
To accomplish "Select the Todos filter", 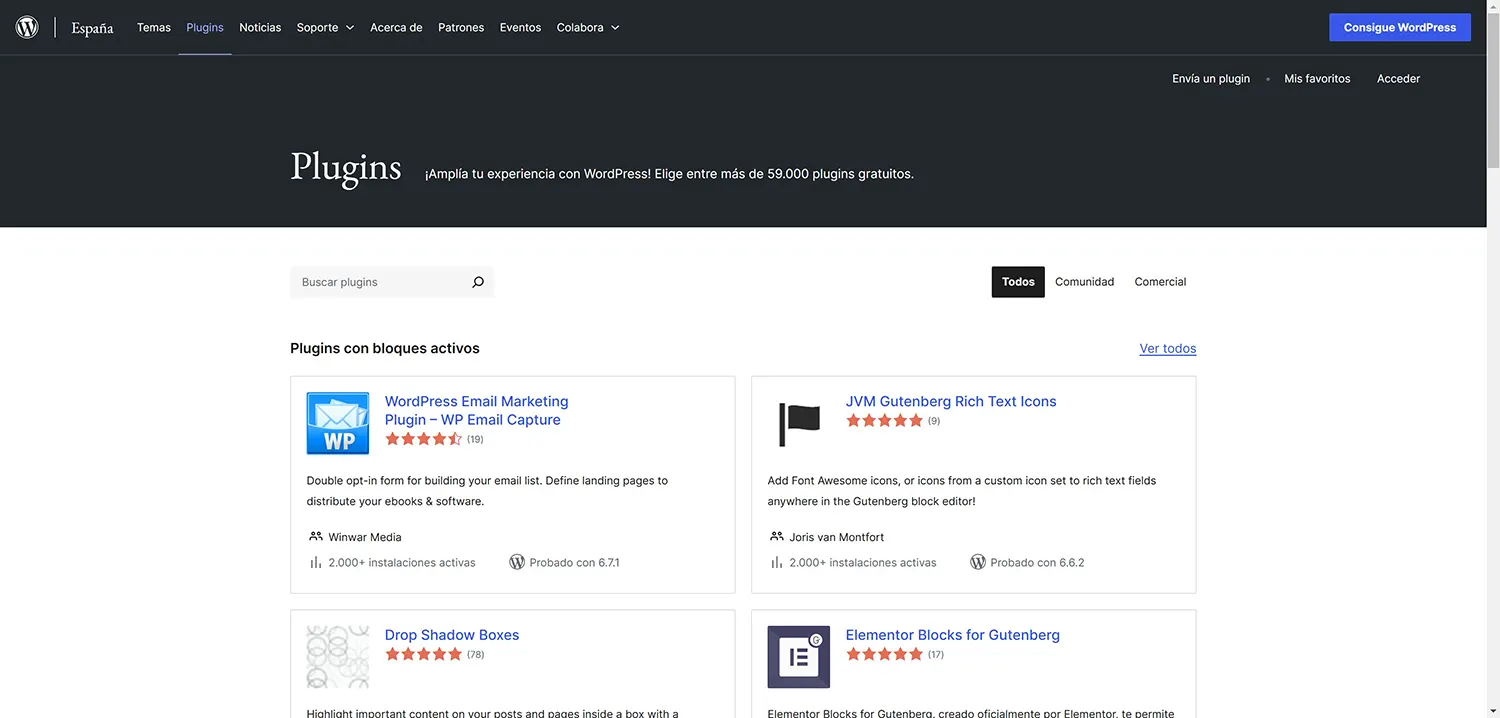I will click(x=1017, y=282).
